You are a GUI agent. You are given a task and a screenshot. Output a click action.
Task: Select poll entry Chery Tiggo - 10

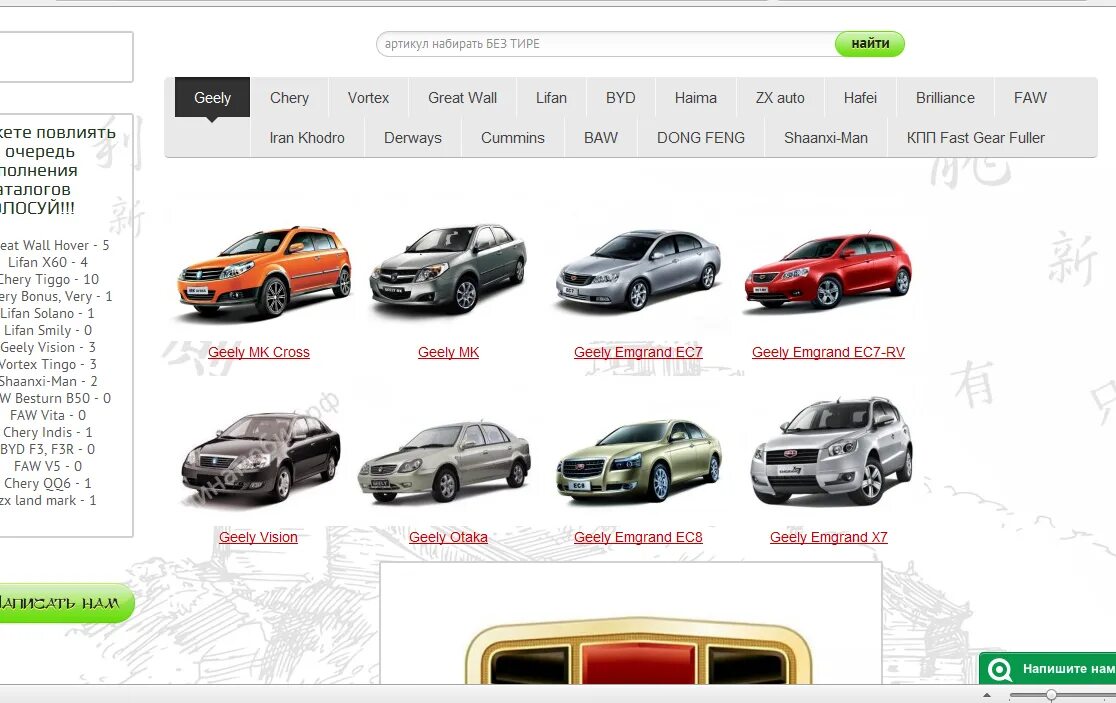pos(49,280)
